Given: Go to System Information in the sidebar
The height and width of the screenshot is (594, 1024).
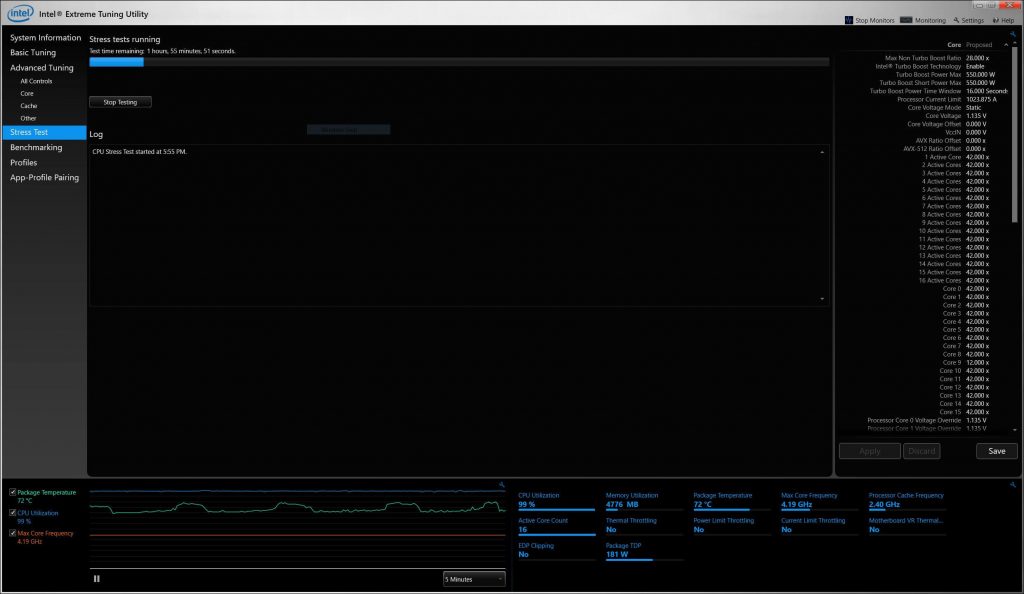Looking at the screenshot, I should click(x=45, y=38).
